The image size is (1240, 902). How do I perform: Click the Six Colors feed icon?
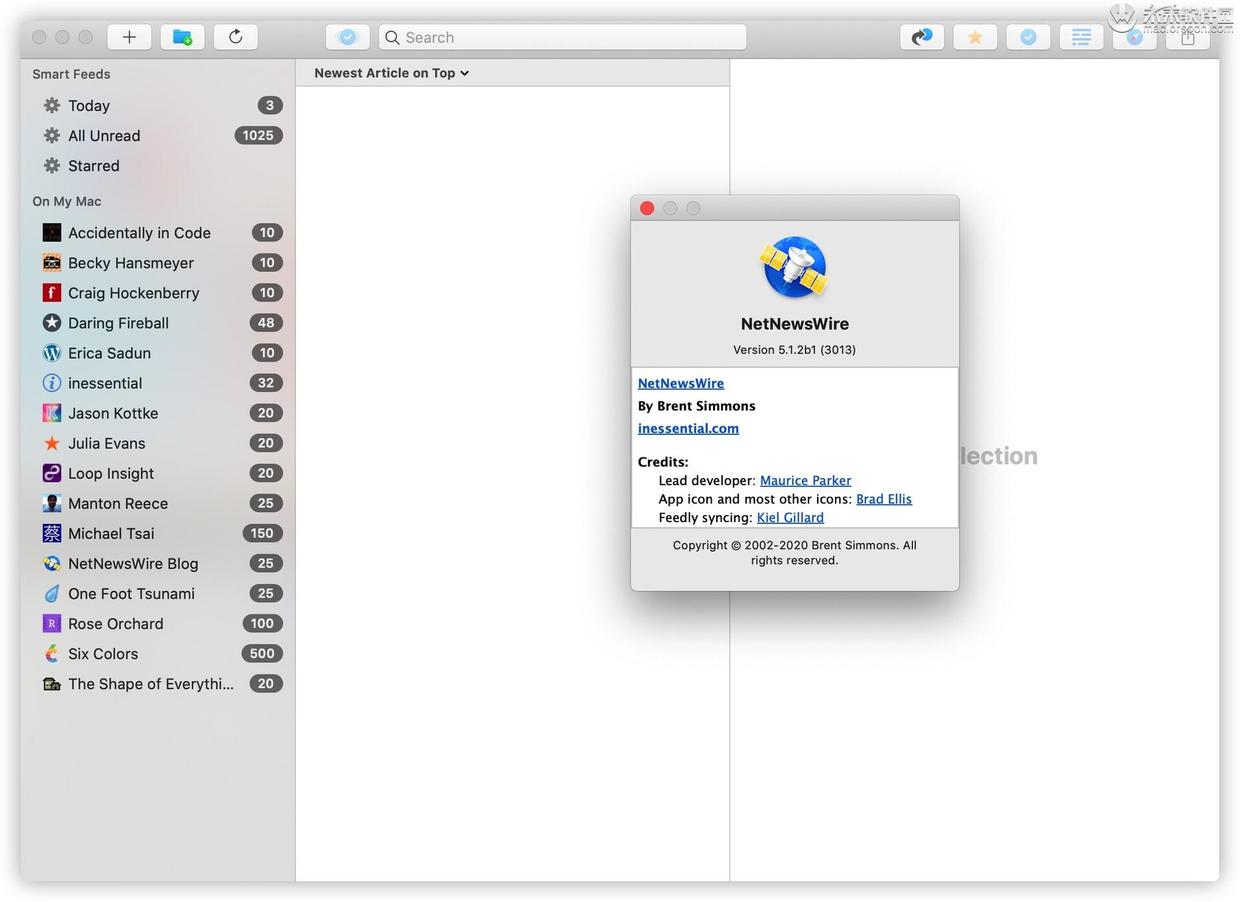[x=52, y=653]
